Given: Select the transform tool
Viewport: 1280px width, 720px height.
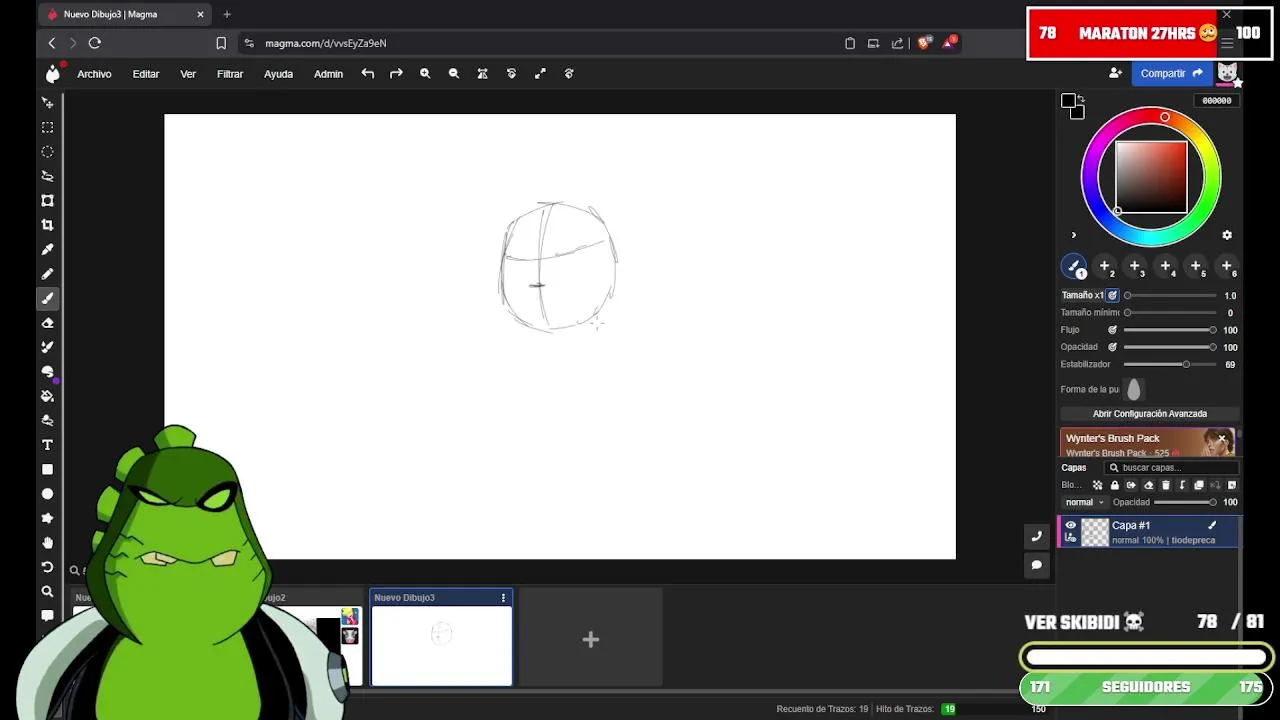Looking at the screenshot, I should [x=47, y=200].
